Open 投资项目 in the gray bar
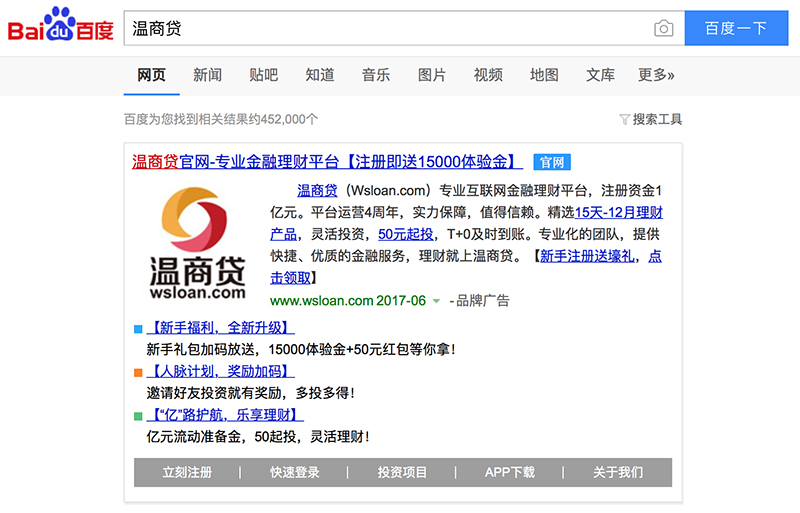The width and height of the screenshot is (800, 513). (x=402, y=473)
